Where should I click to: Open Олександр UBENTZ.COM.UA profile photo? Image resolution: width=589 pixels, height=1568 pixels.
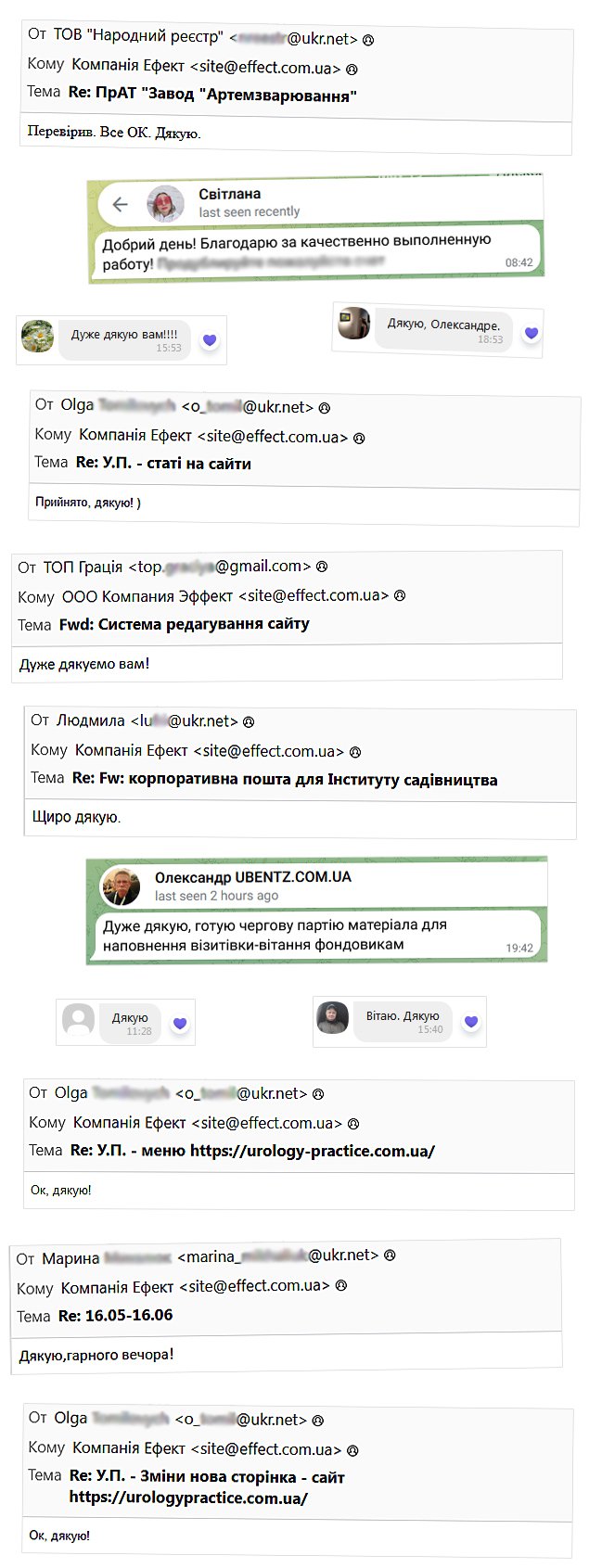[x=121, y=886]
